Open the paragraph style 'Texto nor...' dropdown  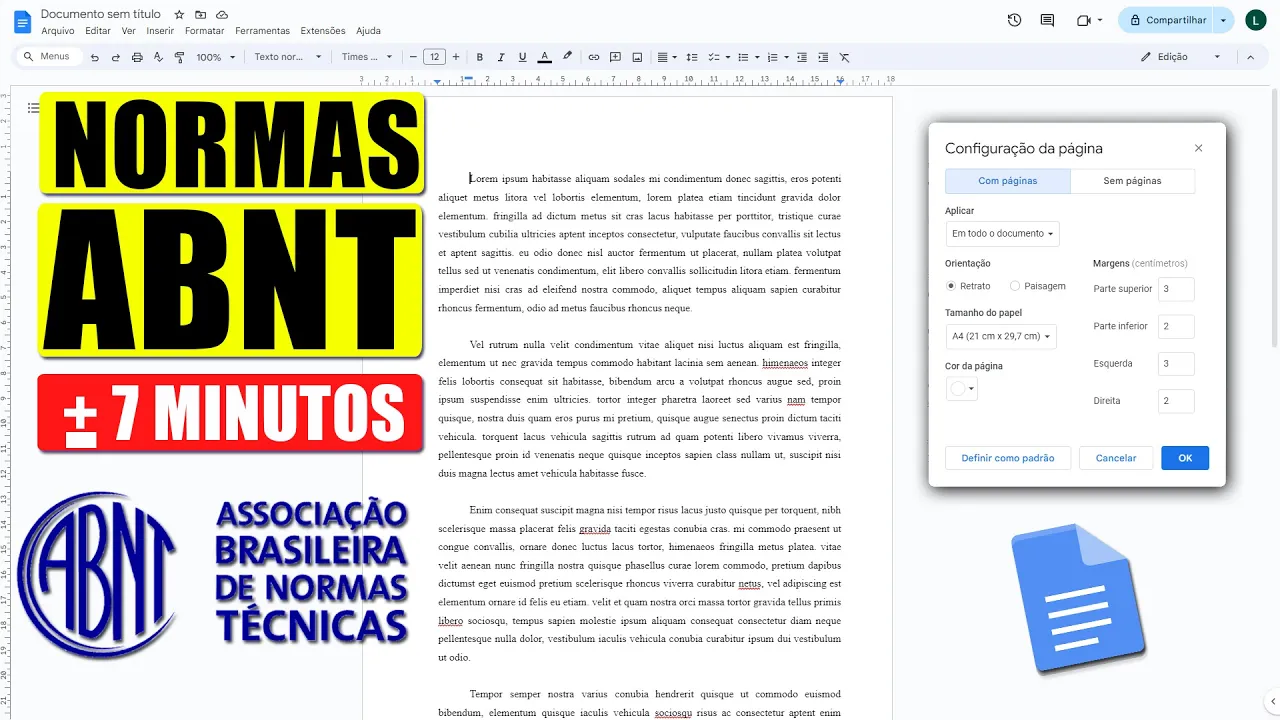pos(288,57)
